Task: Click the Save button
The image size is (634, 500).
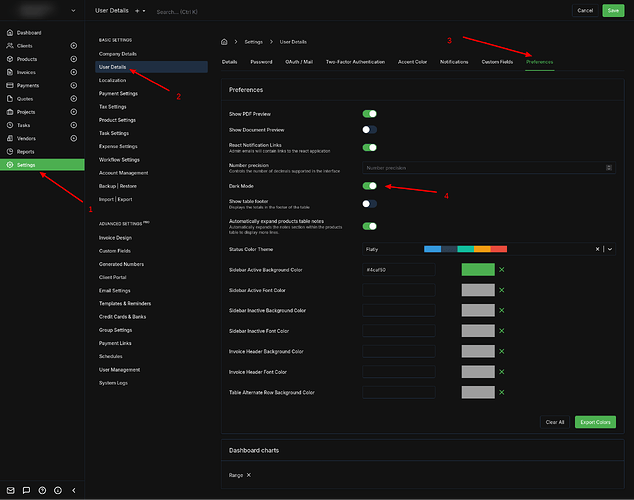Action: click(613, 11)
